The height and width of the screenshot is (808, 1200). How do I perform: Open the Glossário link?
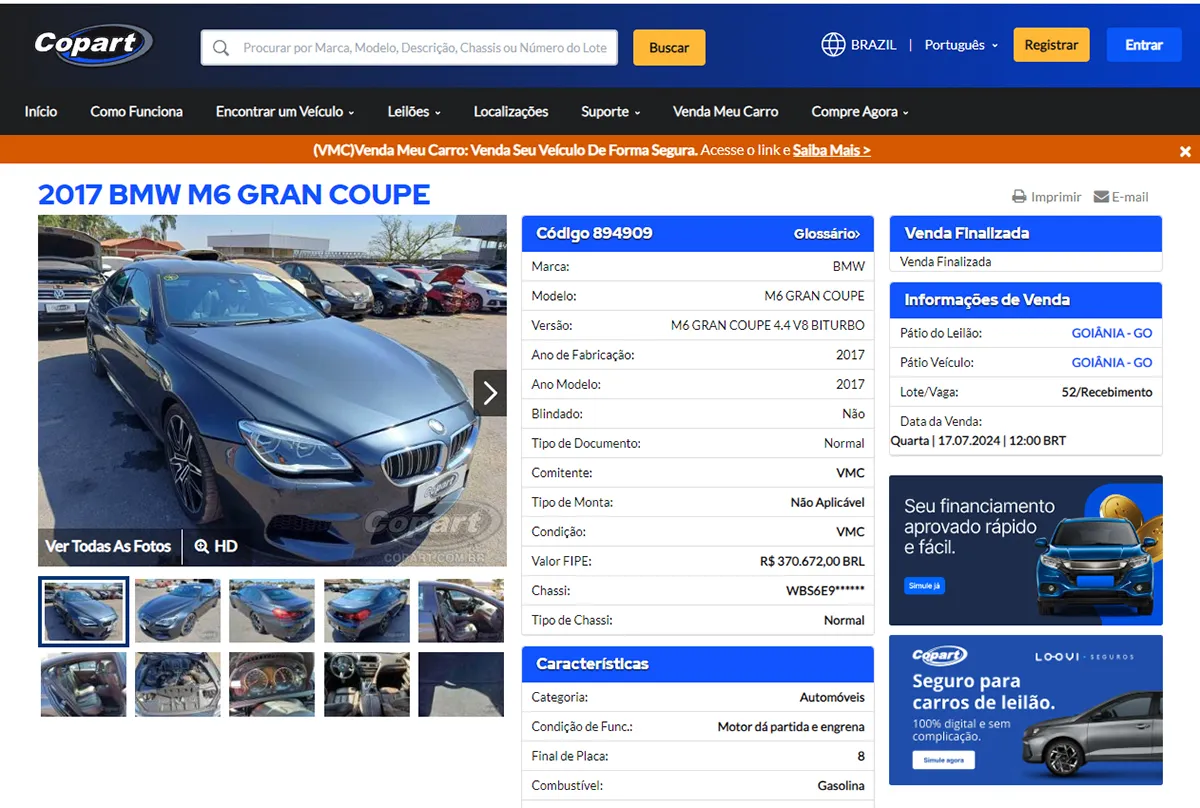(x=826, y=234)
